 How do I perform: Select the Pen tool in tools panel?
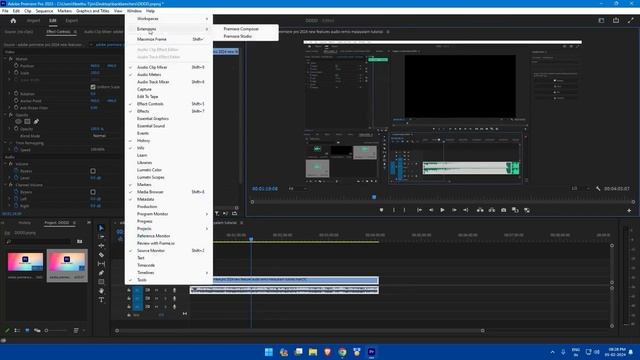101,273
